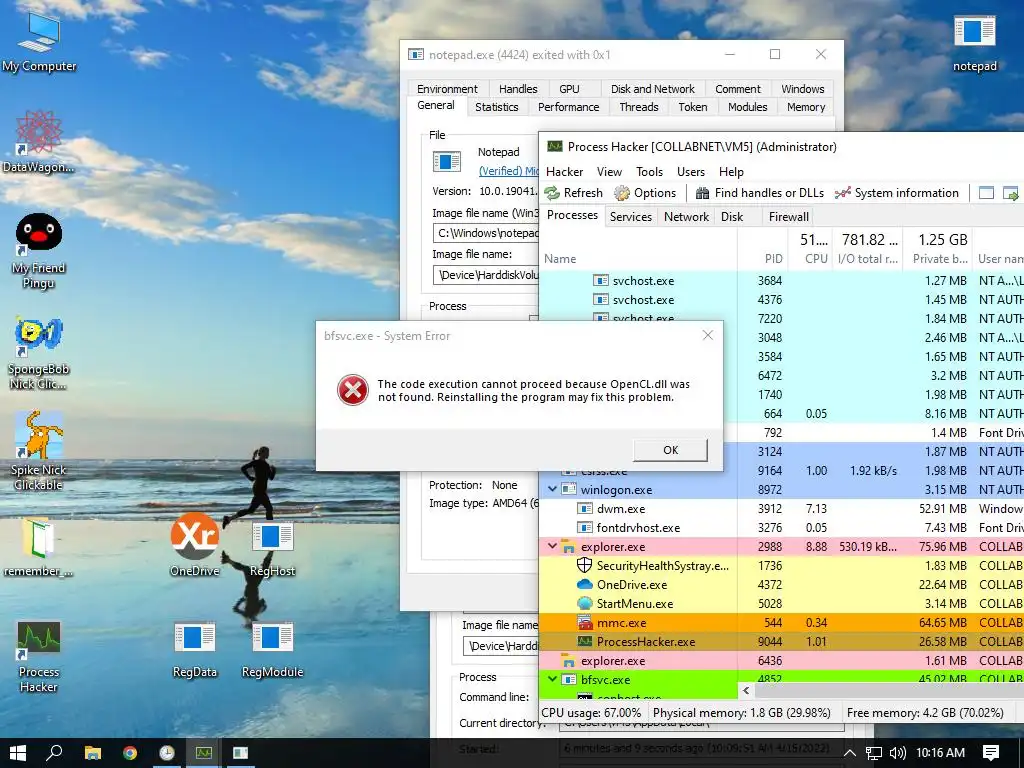This screenshot has width=1024, height=768.
Task: Select OneDrive.exe process row
Action: point(782,584)
